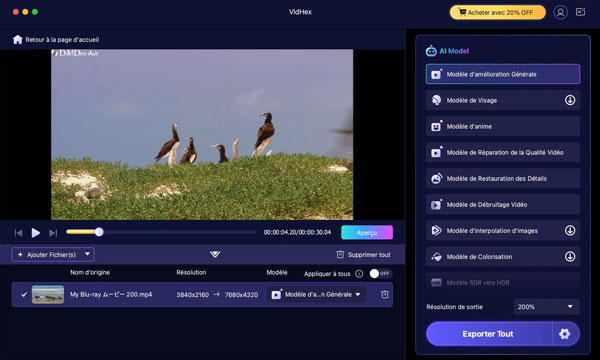
Task: Click the file name My Blu-ray ムービー 200.mp4
Action: coord(111,295)
